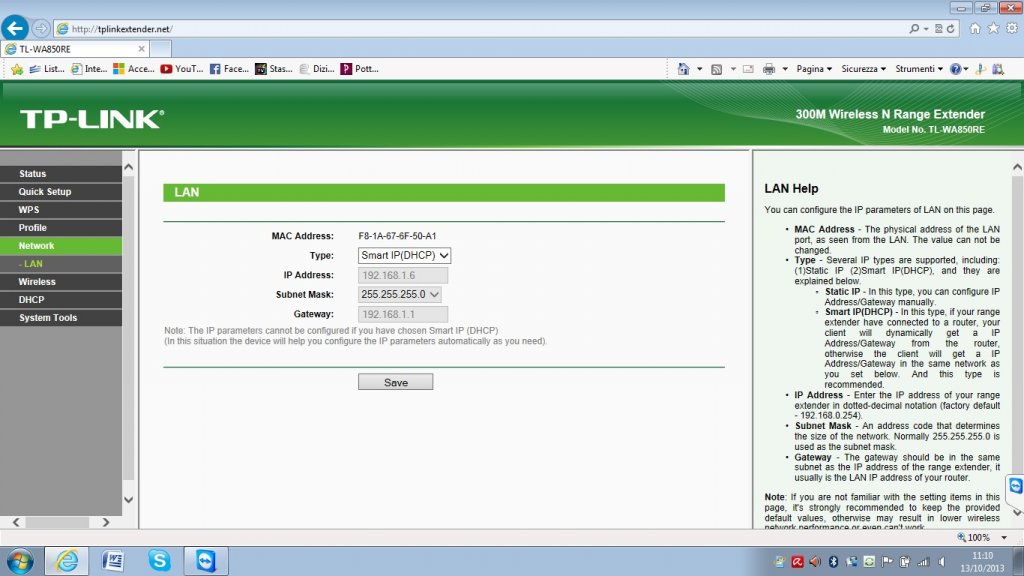
Task: Click the 100% zoom level button
Action: [974, 537]
